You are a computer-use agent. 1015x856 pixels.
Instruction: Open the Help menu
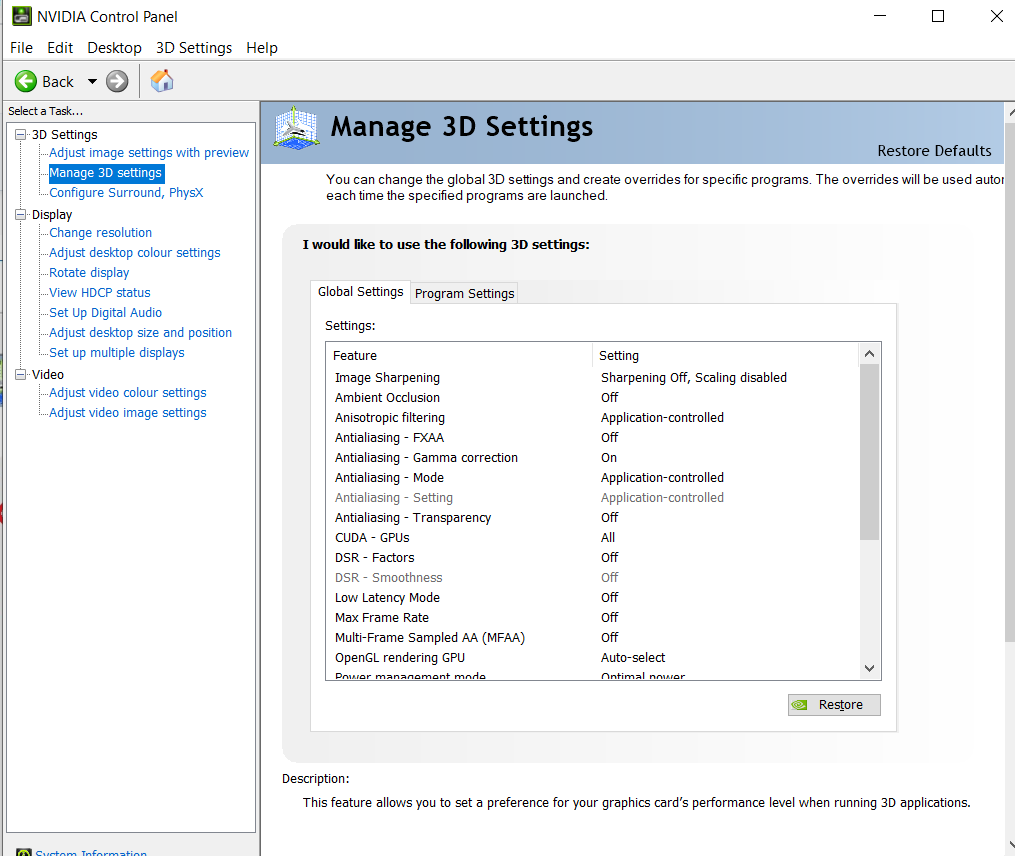click(262, 48)
